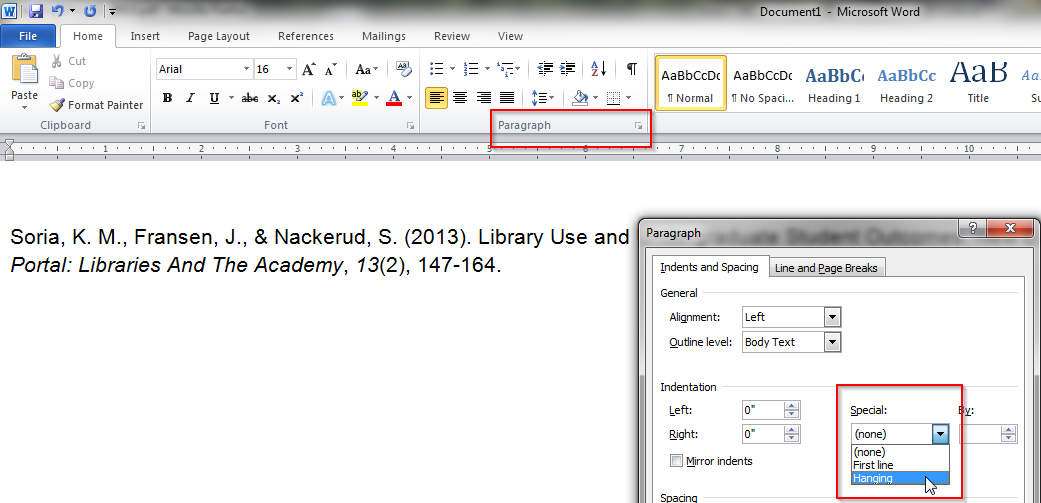Toggle underline formatting

(214, 98)
